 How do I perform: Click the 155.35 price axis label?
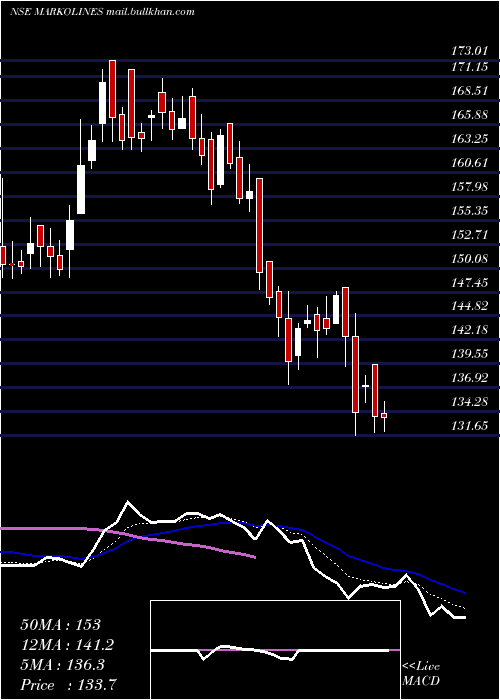(x=469, y=211)
